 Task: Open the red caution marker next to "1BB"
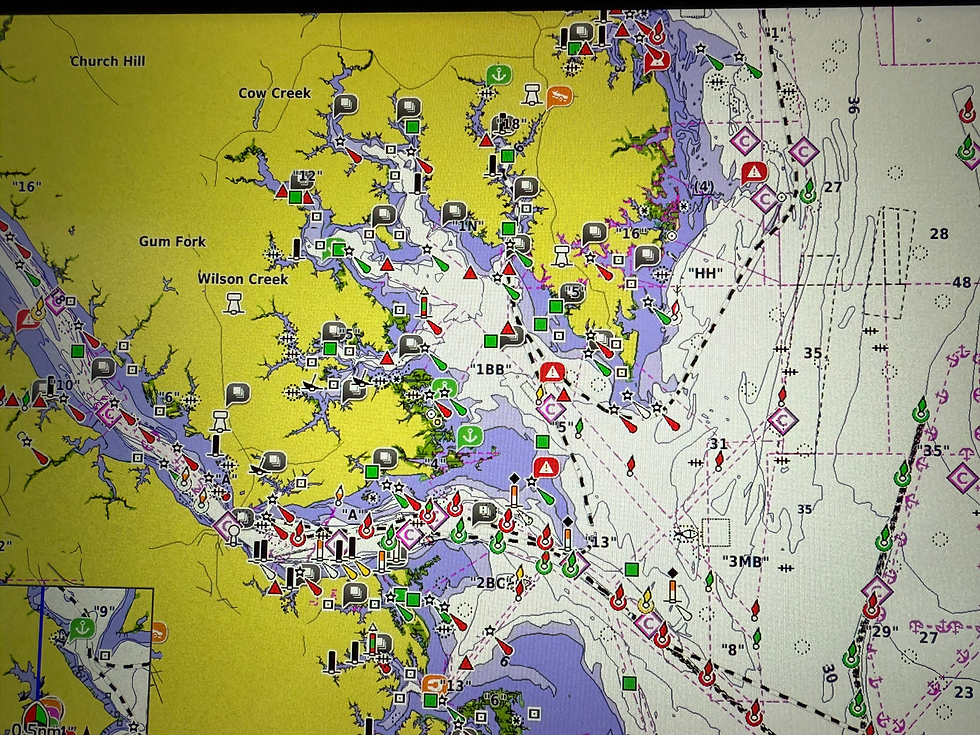click(x=552, y=373)
